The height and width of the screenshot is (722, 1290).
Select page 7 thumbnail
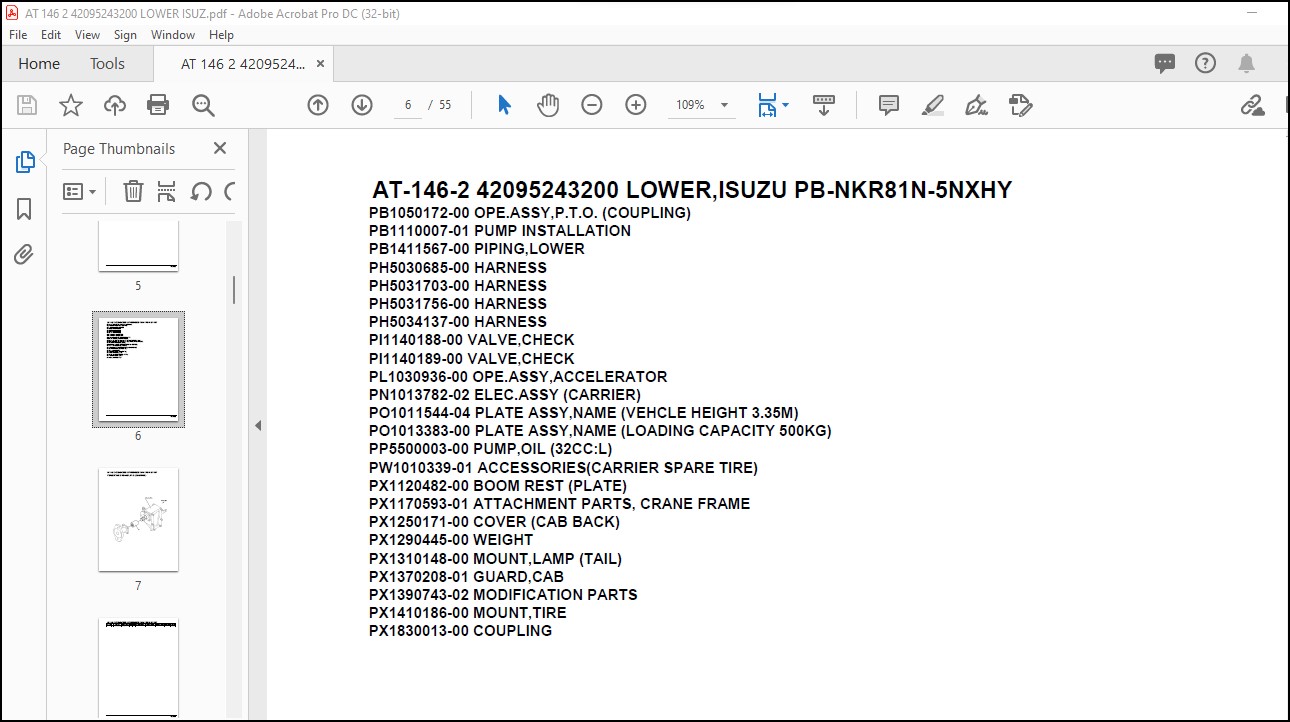(x=138, y=520)
